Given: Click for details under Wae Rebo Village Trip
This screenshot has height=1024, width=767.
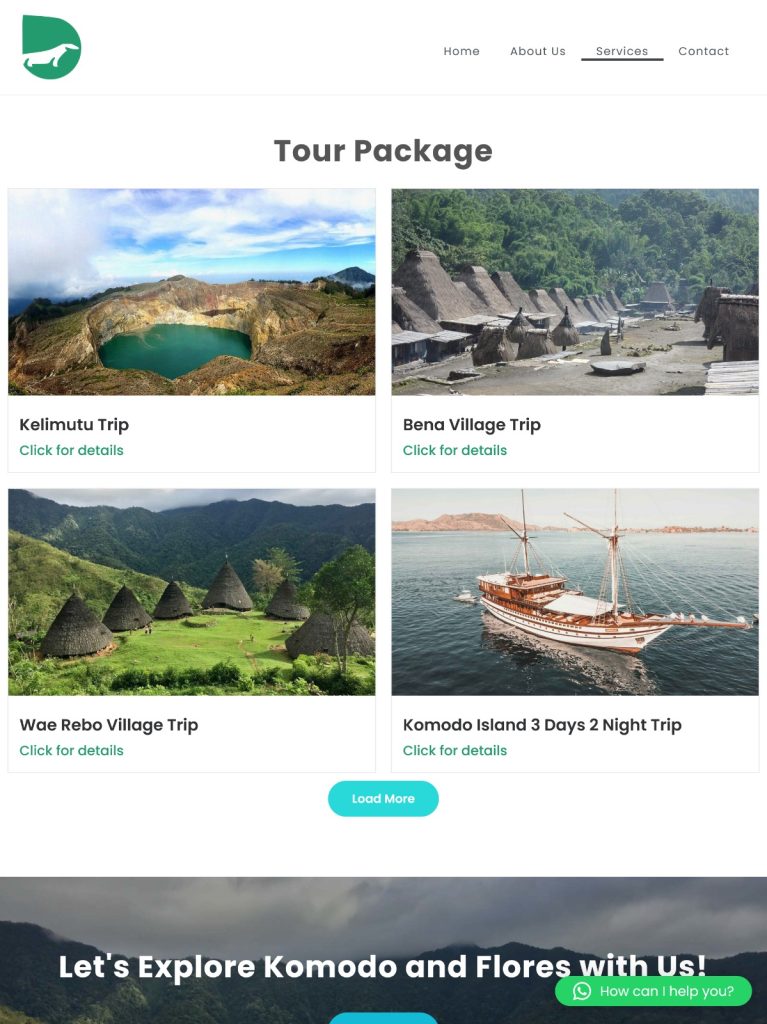Looking at the screenshot, I should (72, 751).
